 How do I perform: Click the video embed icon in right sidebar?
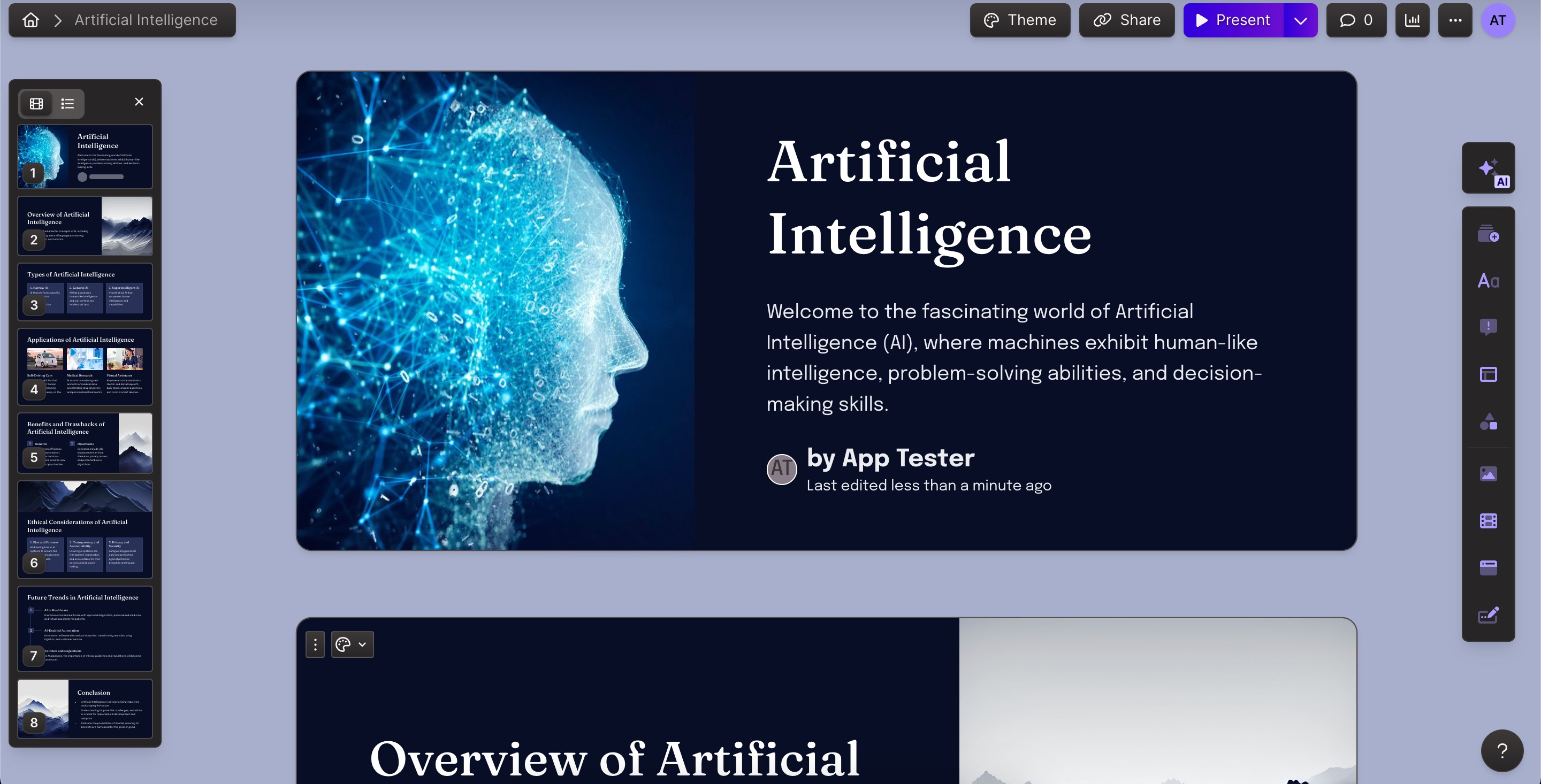coord(1489,520)
